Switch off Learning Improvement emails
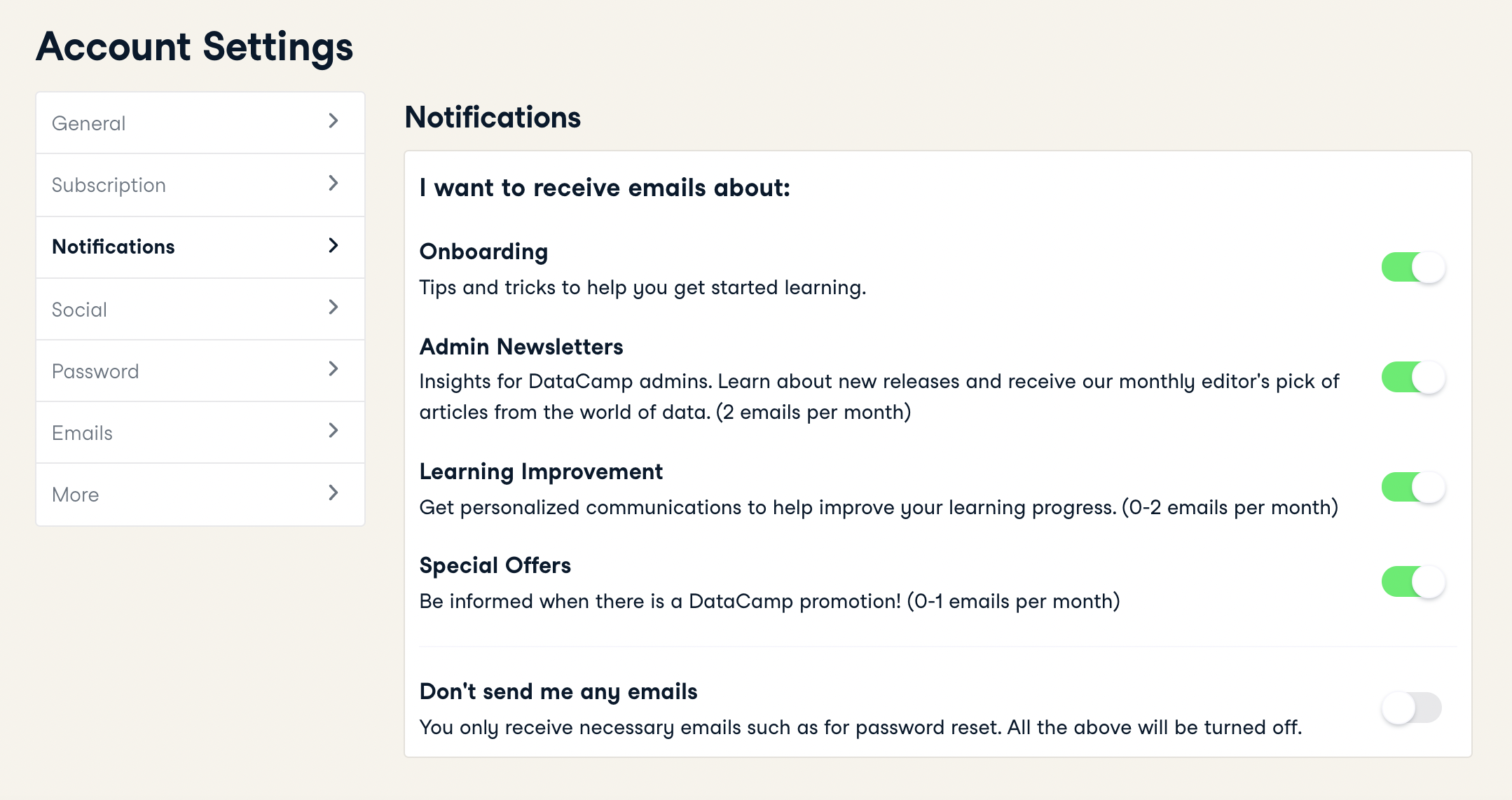 pos(1413,488)
